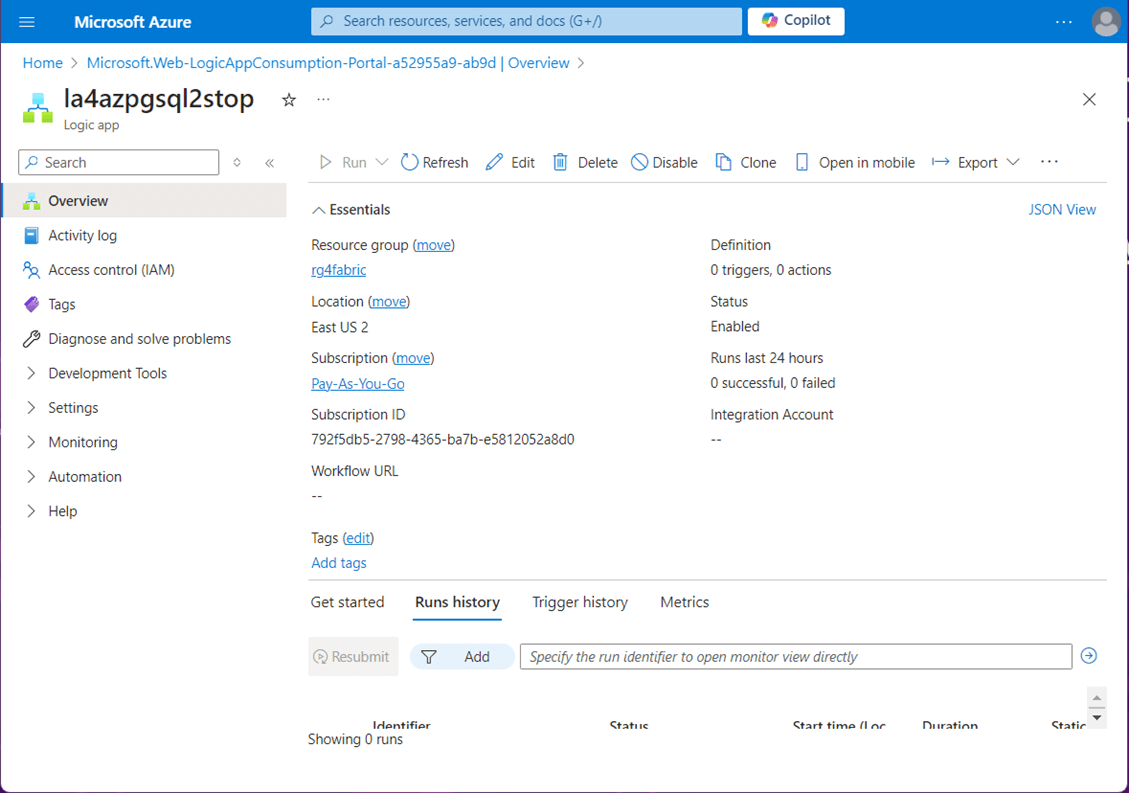Image resolution: width=1129 pixels, height=793 pixels.
Task: Open the Run dropdown arrow
Action: click(x=382, y=162)
